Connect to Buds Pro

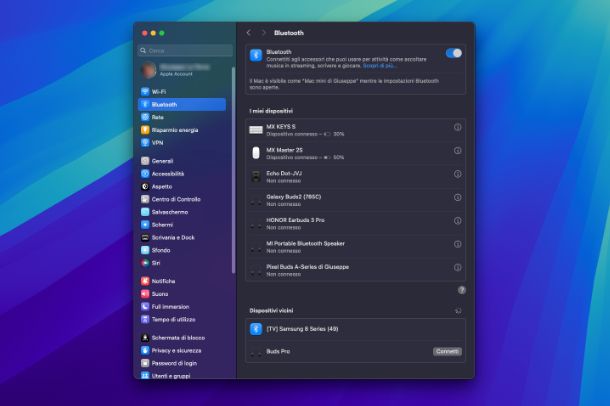(447, 351)
